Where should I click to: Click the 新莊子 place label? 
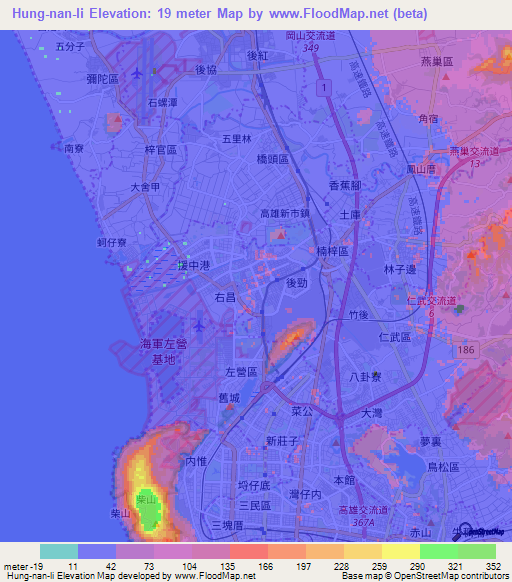click(282, 441)
